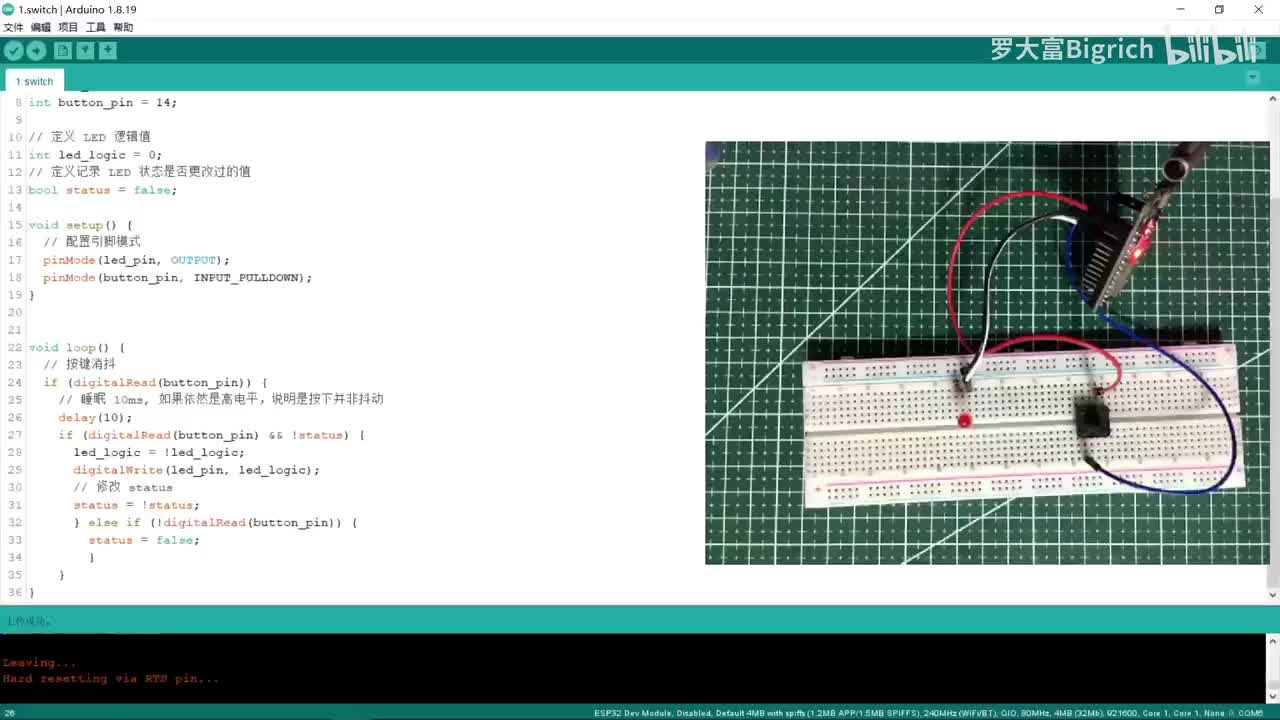Viewport: 1280px width, 720px height.
Task: Select the 1.switch sketch tab
Action: pos(34,81)
